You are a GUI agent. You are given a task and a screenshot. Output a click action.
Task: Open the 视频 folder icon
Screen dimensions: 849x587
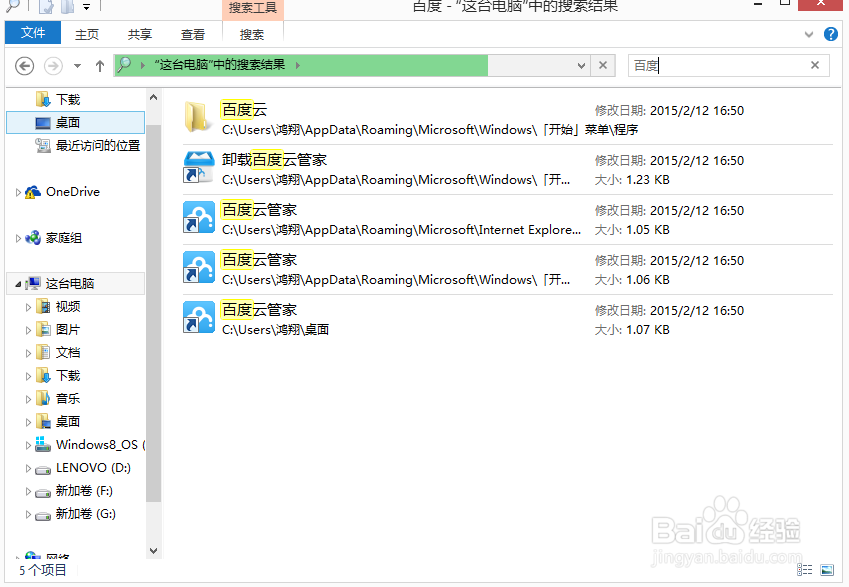[x=43, y=306]
